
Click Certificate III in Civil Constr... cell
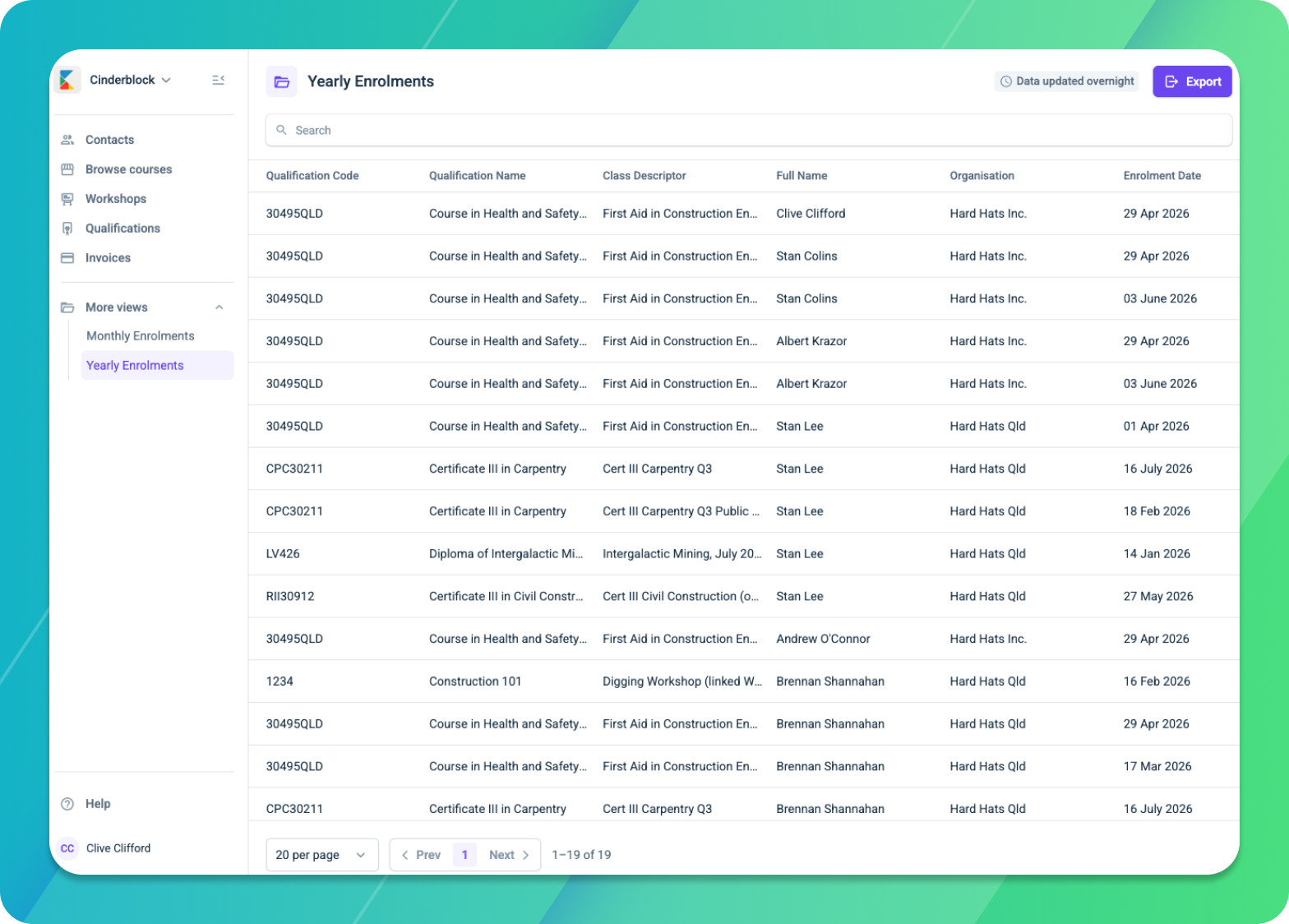506,597
